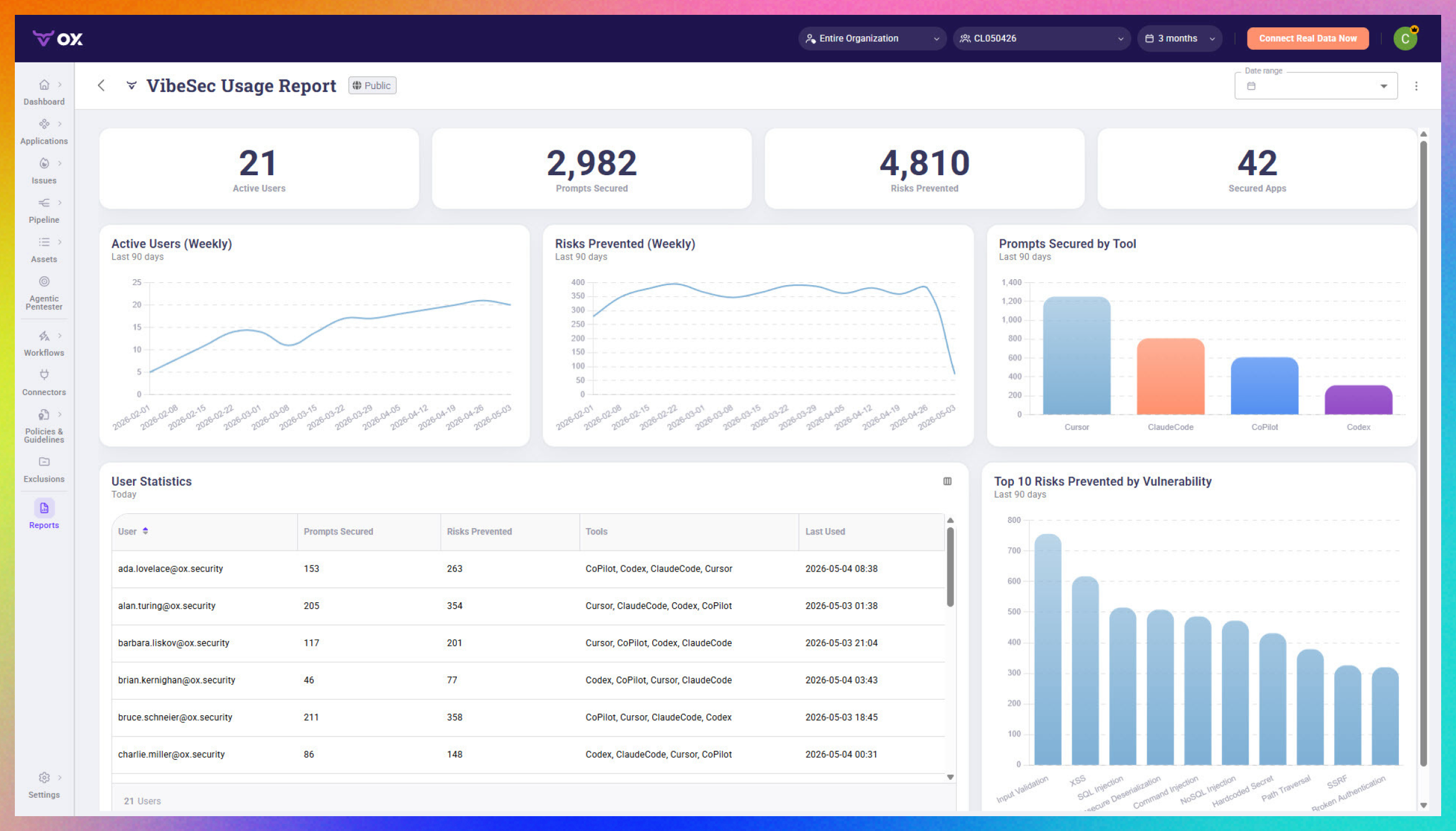This screenshot has width=1456, height=831.
Task: Open the 3 months period dropdown
Action: [1180, 39]
